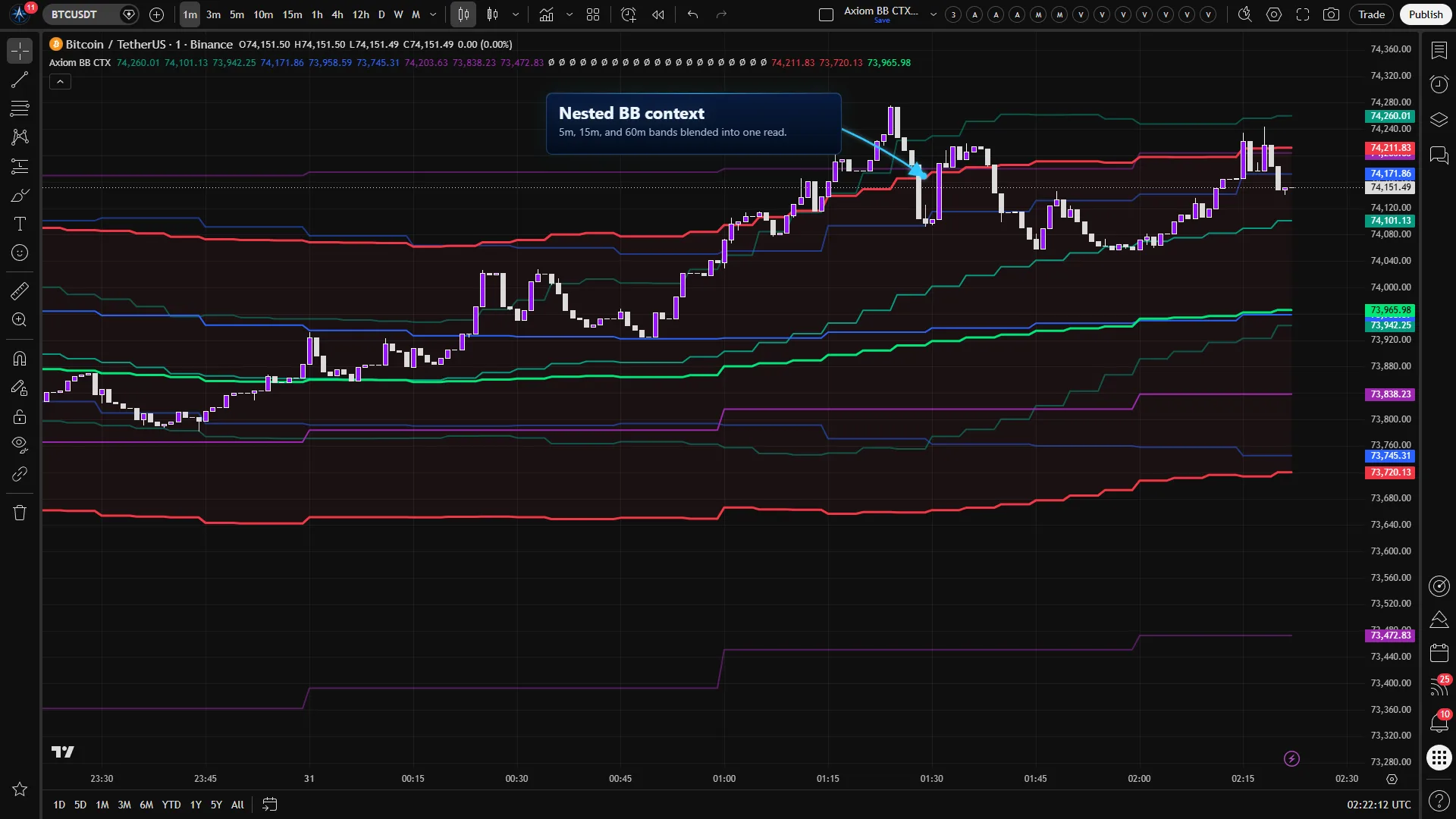This screenshot has height=819, width=1456.
Task: Click the Axiom BB CTX indicator legend name
Action: pyautogui.click(x=80, y=63)
